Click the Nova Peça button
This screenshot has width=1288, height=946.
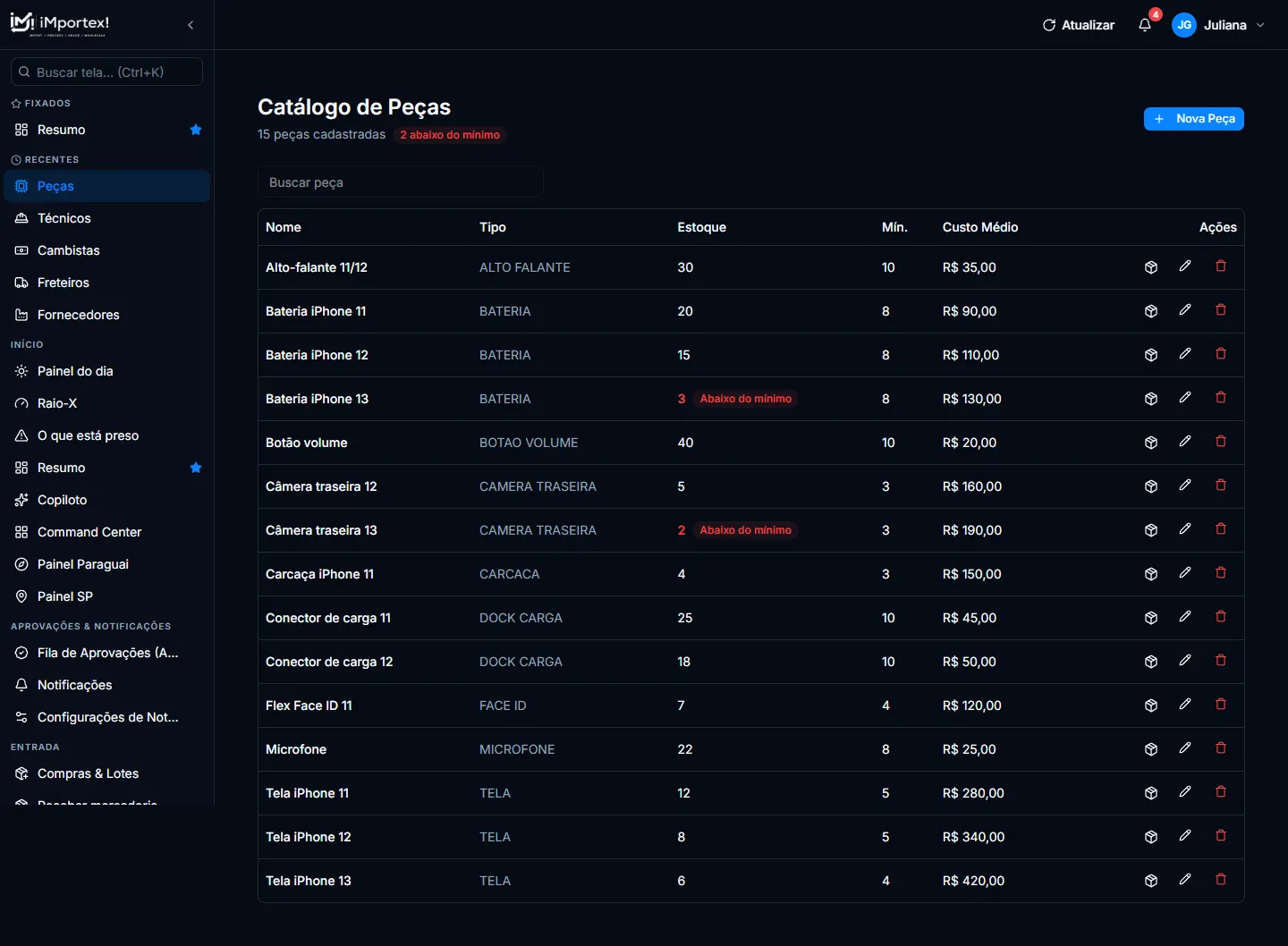[x=1194, y=119]
